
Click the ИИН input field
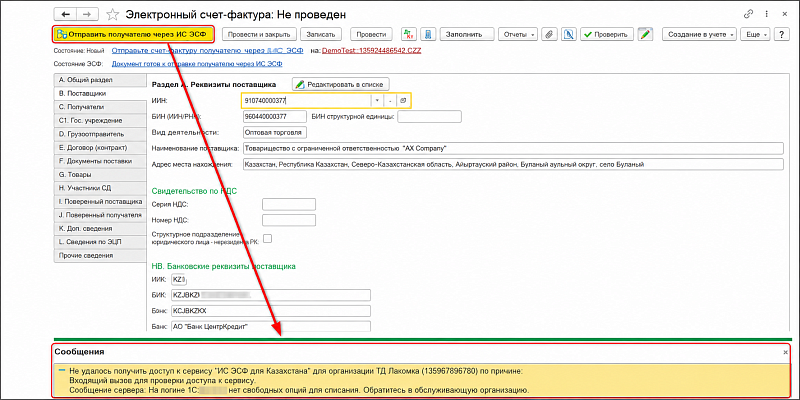[306, 101]
